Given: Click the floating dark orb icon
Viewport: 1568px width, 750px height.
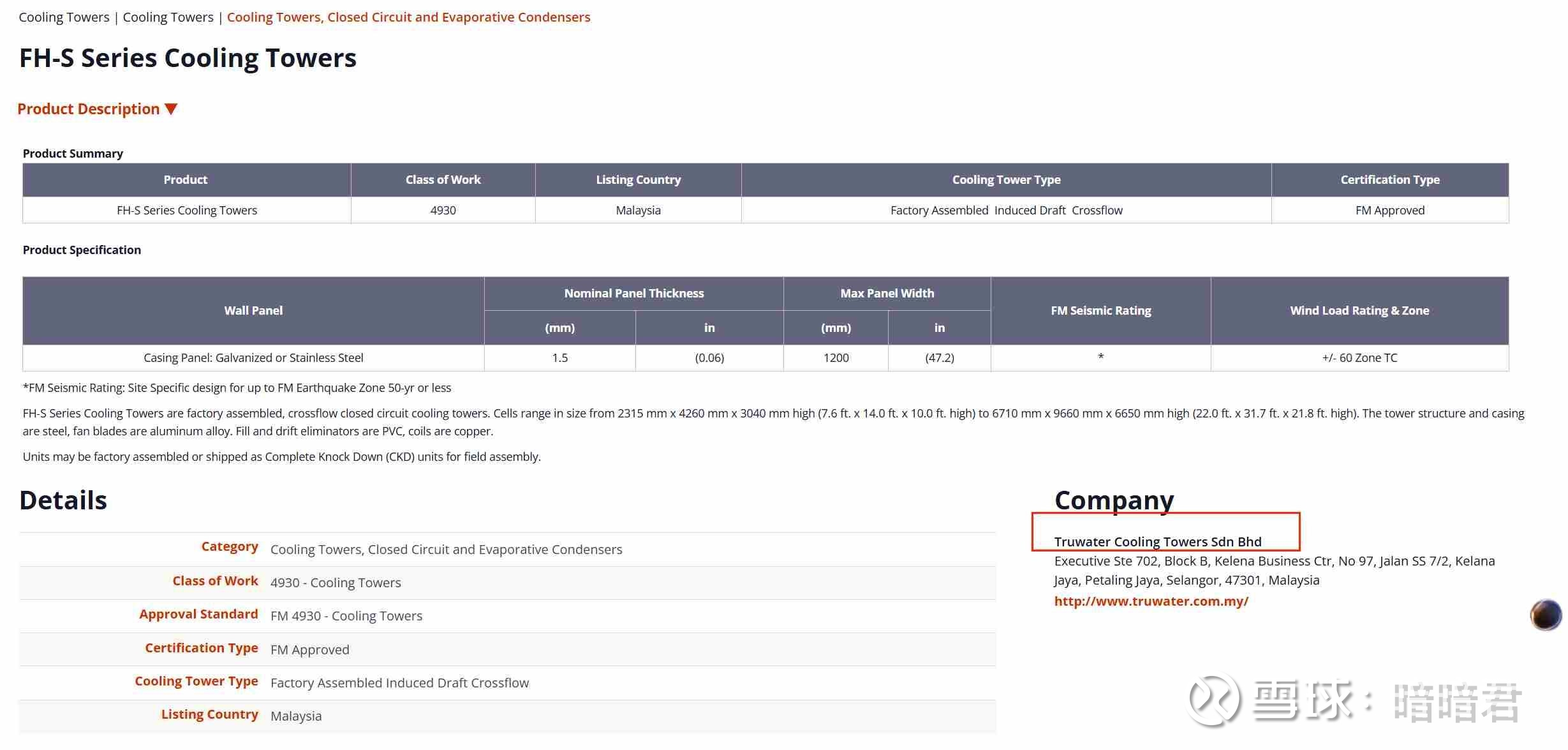Looking at the screenshot, I should [x=1545, y=615].
